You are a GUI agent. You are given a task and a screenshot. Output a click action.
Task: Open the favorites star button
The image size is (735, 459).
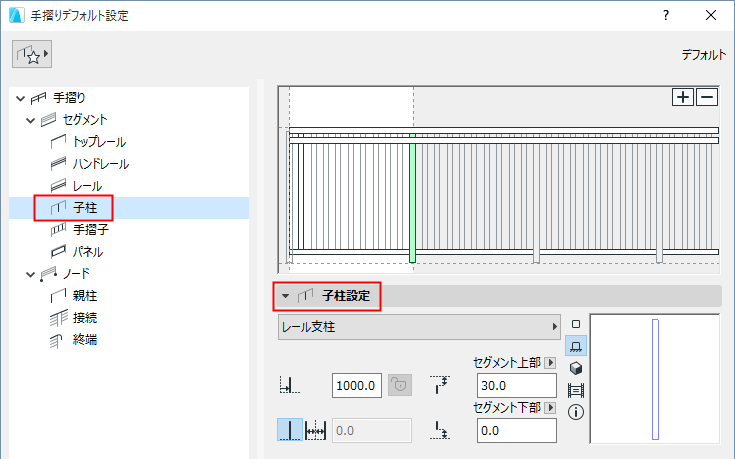point(31,54)
